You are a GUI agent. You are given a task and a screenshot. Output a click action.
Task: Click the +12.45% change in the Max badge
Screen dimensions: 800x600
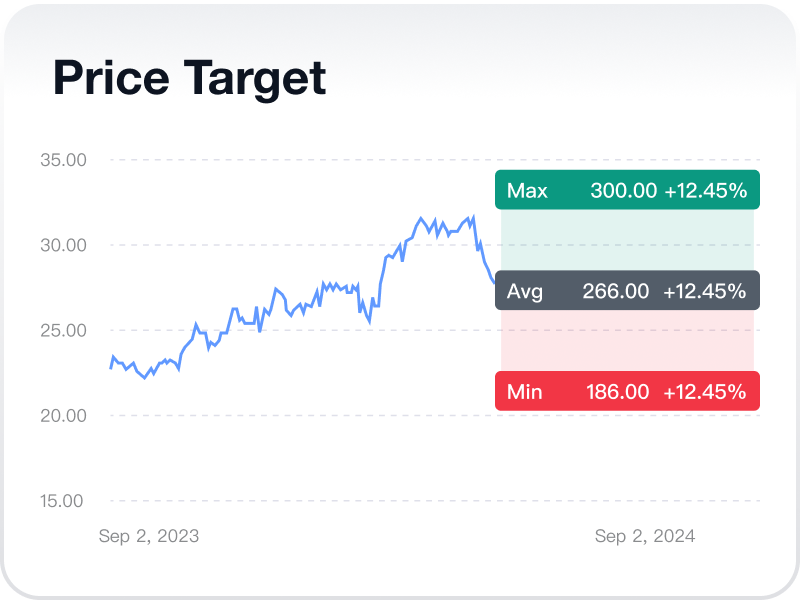[x=705, y=190]
